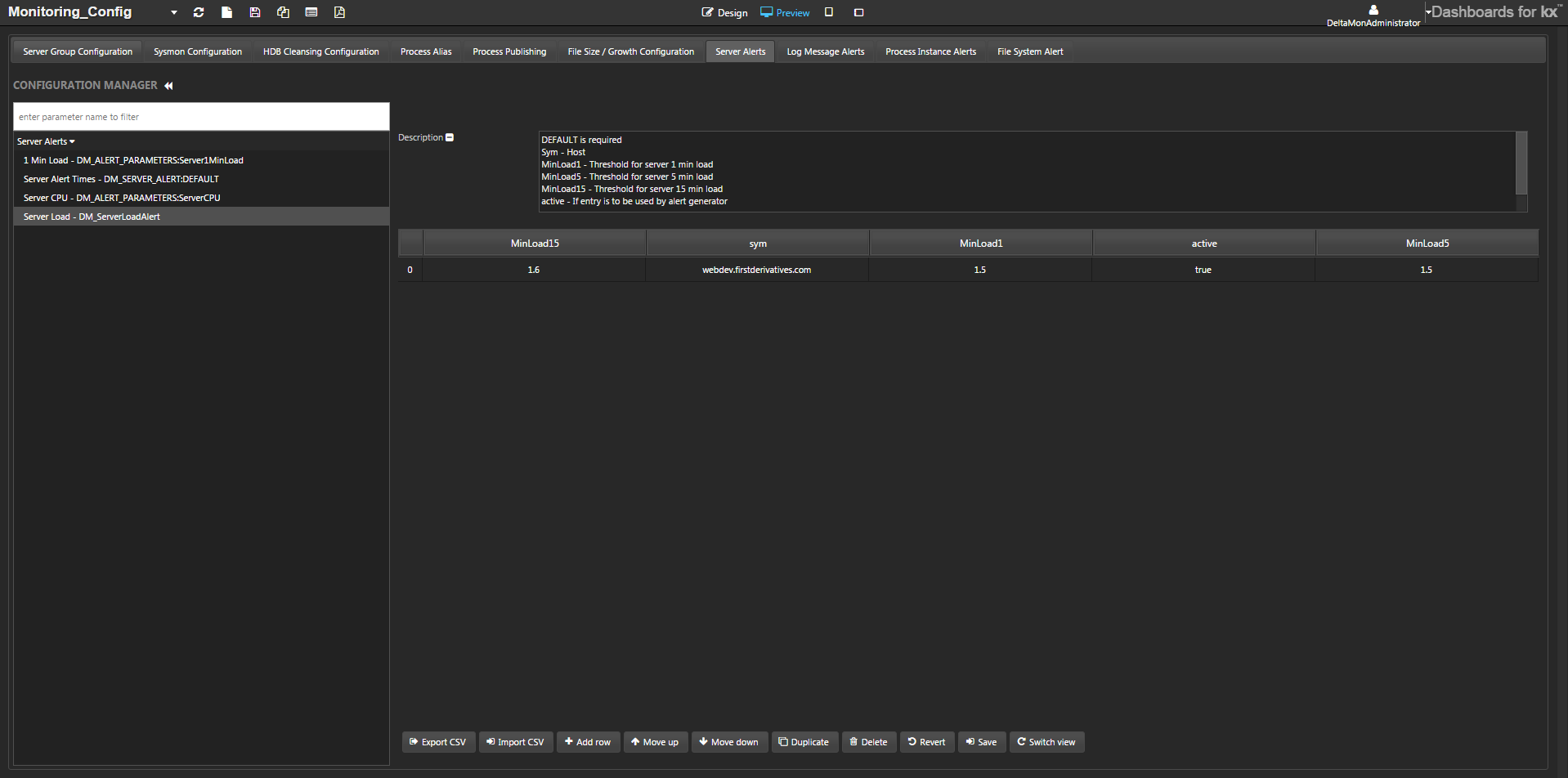The width and height of the screenshot is (1568, 778).
Task: Click the active true cell
Action: (x=1203, y=270)
